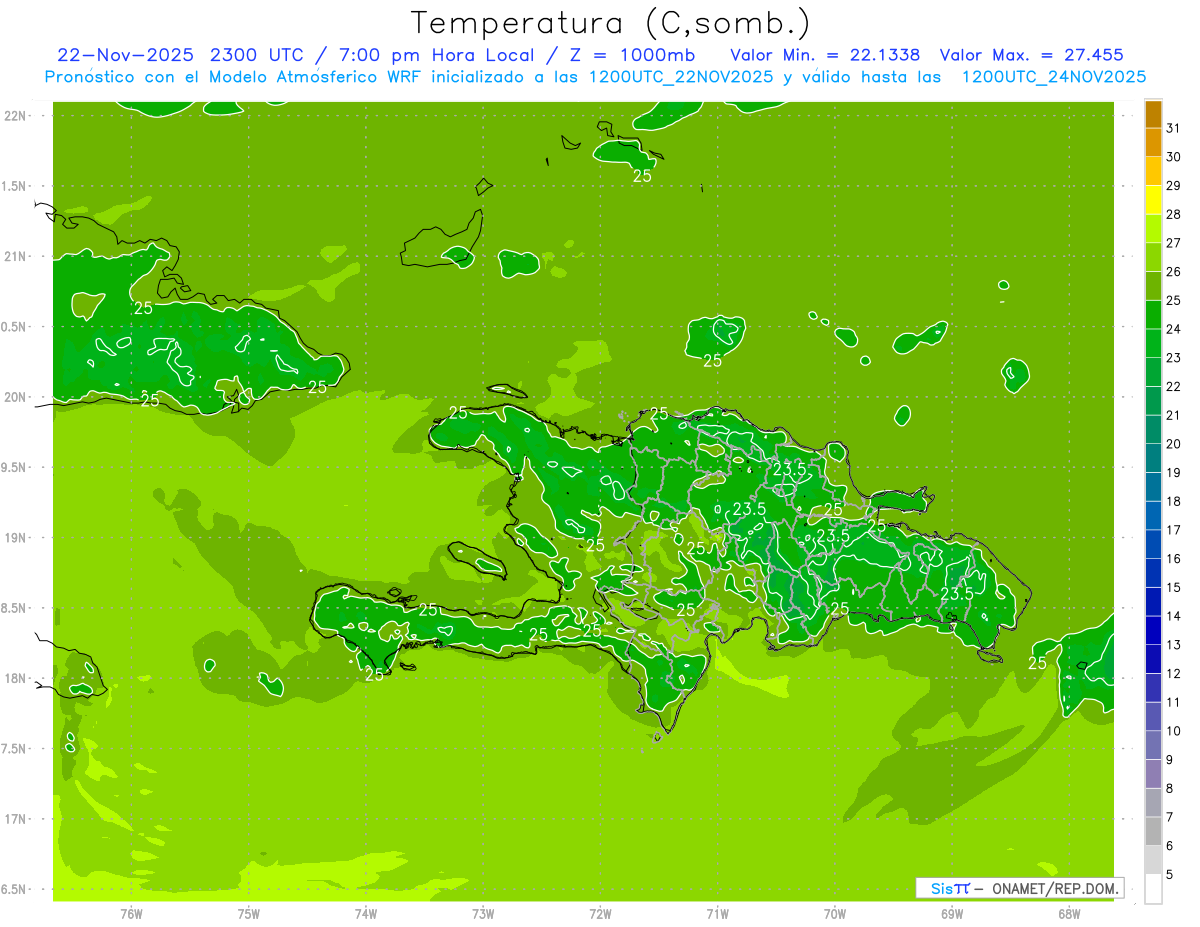Screen dimensions: 1200x927
Task: Click the '21N' latitude axis label
Action: pyautogui.click(x=13, y=256)
